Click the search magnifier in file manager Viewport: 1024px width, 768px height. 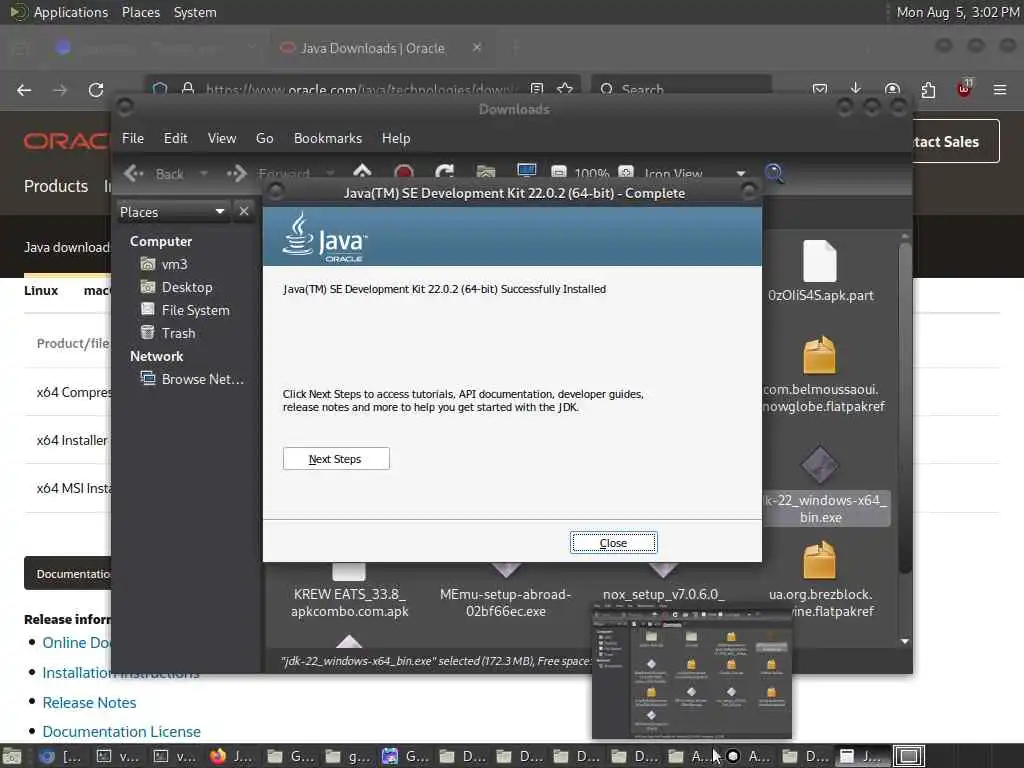(x=774, y=173)
